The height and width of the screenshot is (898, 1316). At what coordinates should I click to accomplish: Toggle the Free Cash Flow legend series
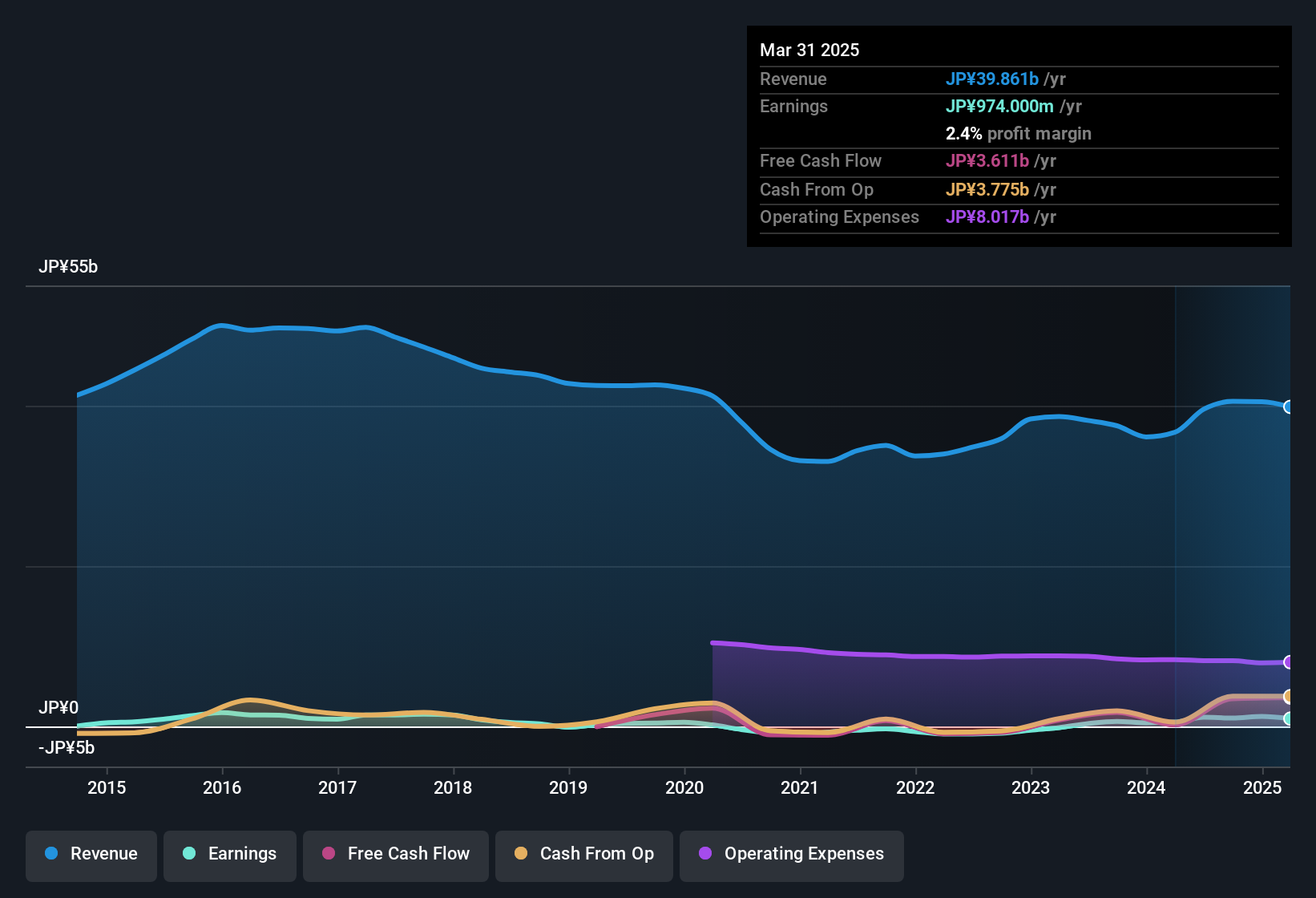396,856
